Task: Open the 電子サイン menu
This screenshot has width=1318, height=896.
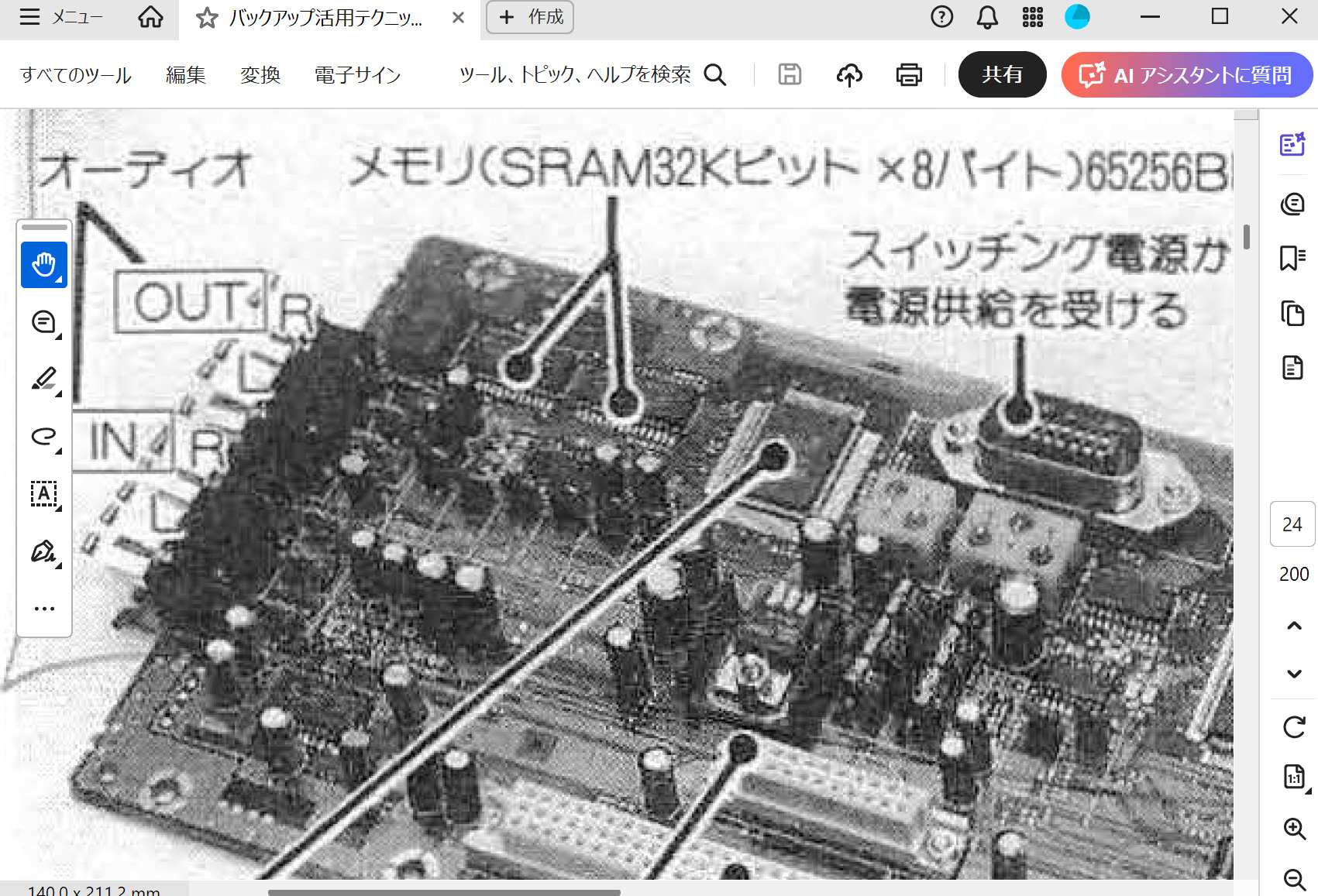Action: [357, 75]
